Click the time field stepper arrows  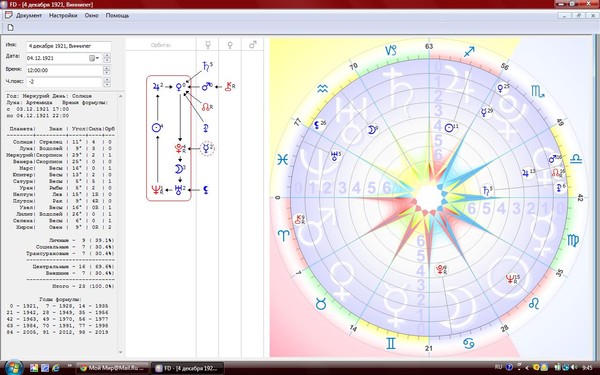pos(107,70)
